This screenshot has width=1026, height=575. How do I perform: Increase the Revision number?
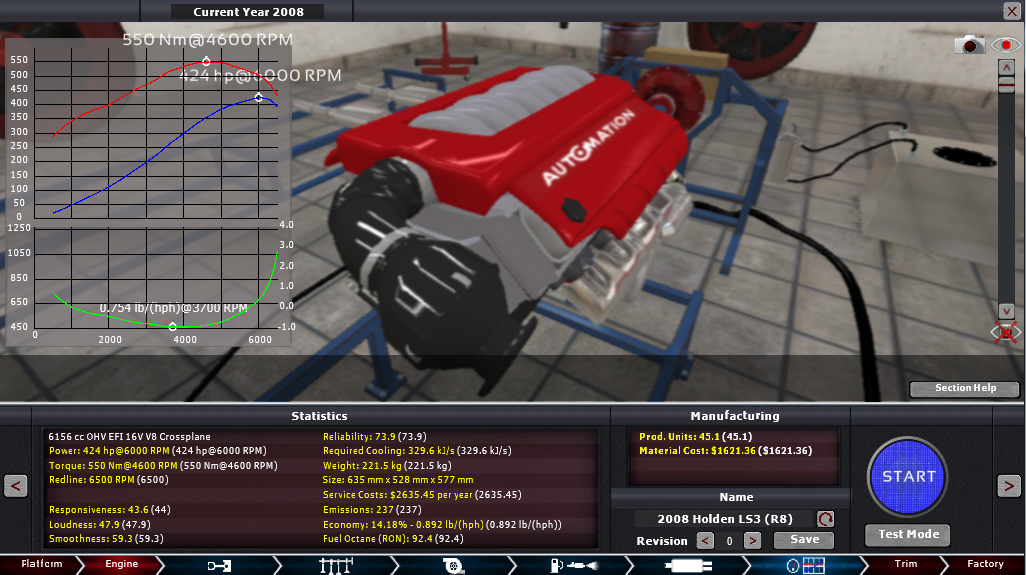pos(752,541)
